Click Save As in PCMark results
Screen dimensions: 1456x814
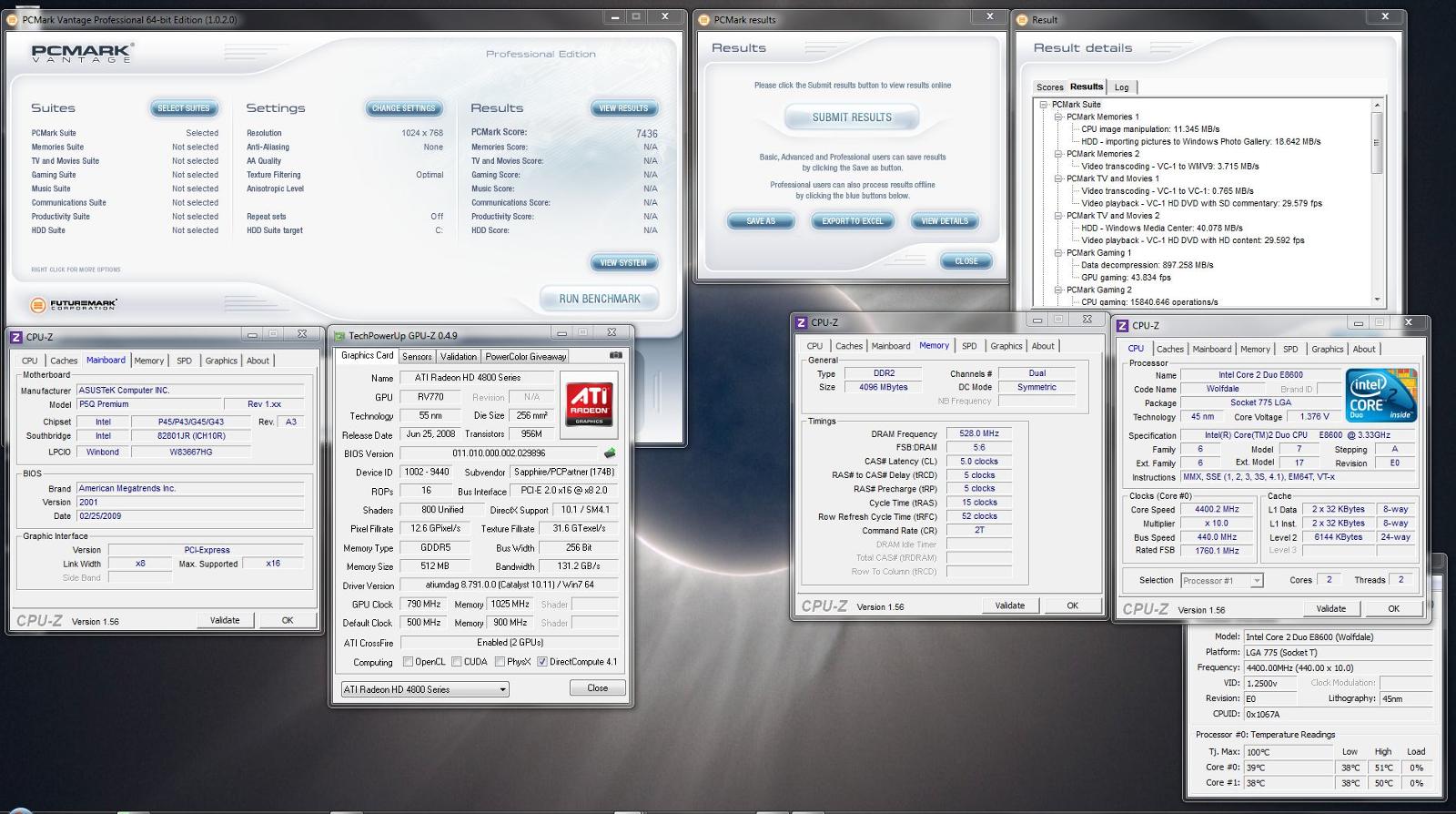(761, 221)
